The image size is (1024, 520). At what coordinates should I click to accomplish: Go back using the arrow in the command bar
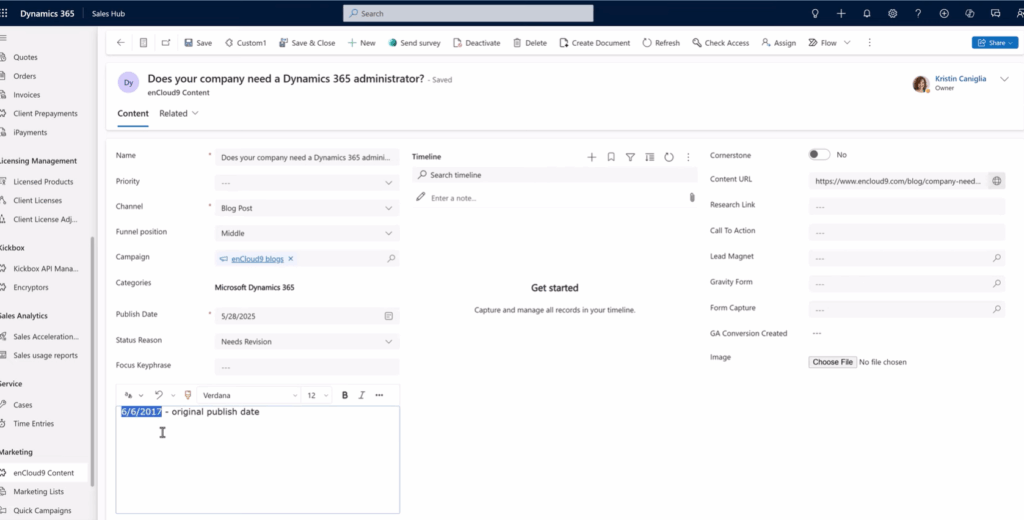121,42
